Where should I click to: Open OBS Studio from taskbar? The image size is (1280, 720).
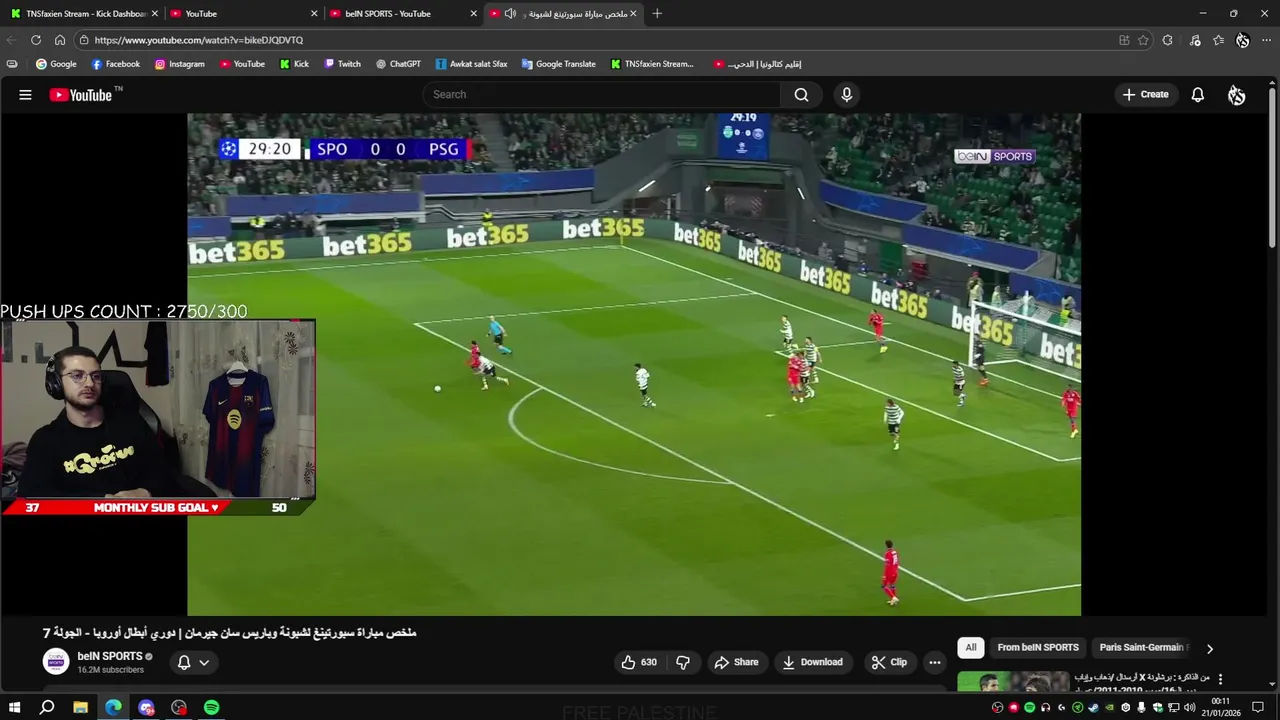pos(179,707)
